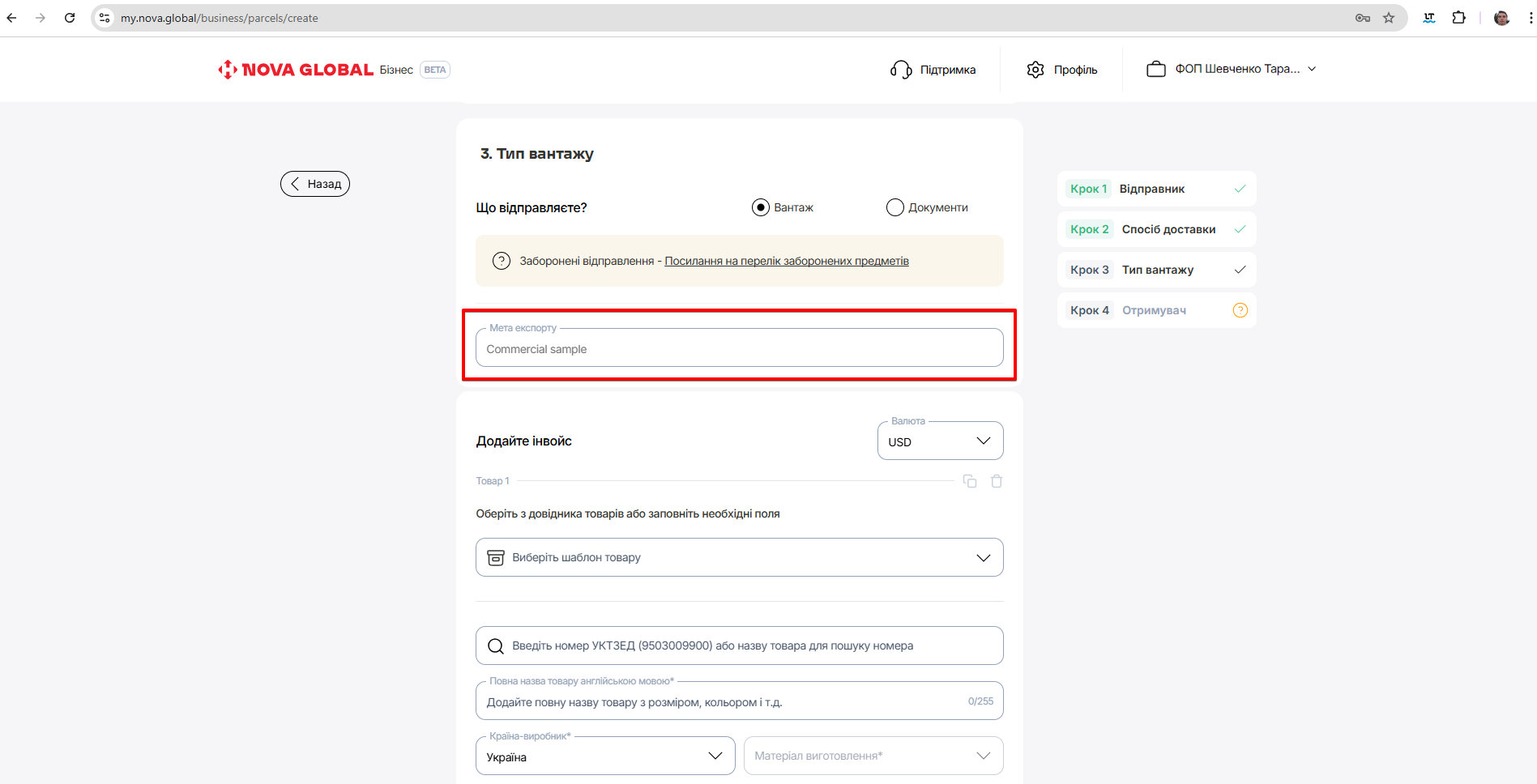Click the Підтримка headset icon
Viewport: 1537px width, 784px height.
(901, 70)
